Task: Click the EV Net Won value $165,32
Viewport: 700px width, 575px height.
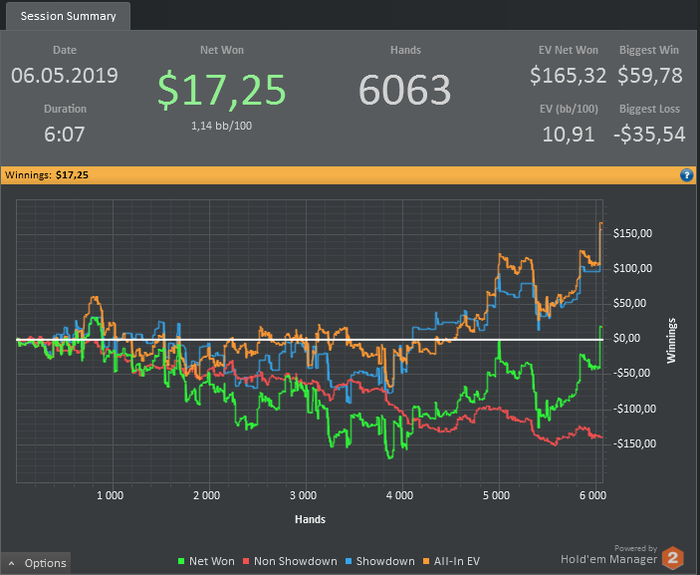Action: 568,75
